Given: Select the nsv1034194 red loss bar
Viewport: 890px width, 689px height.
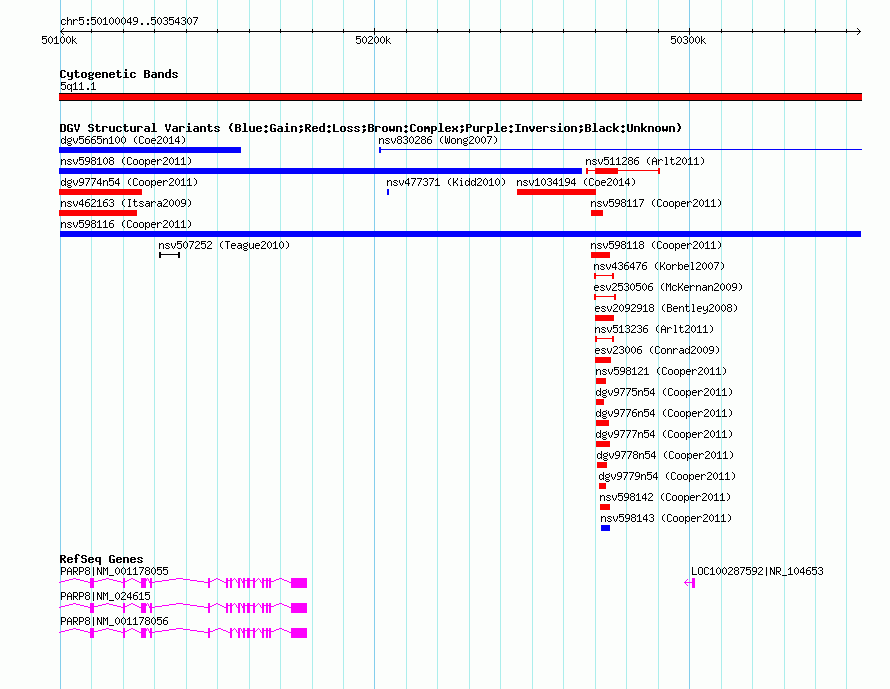Looking at the screenshot, I should tap(556, 192).
